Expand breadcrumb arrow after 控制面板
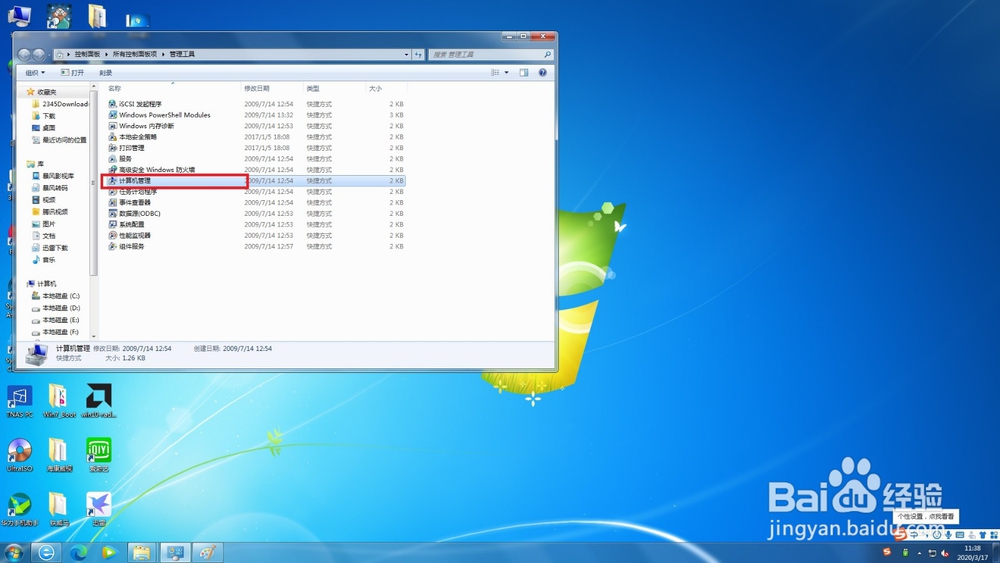This screenshot has height=563, width=1000. 107,54
